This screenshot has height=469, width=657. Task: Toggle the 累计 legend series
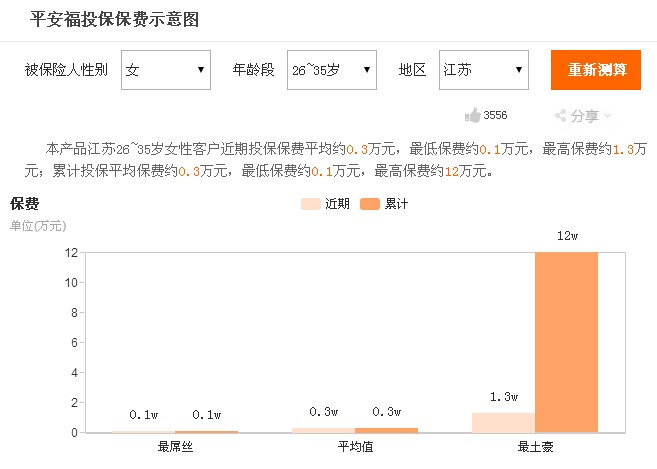(x=384, y=204)
